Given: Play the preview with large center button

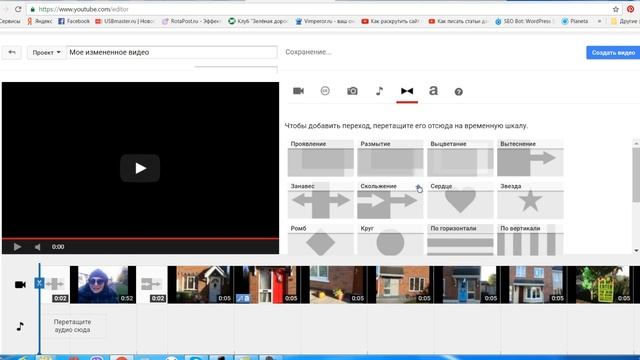Looking at the screenshot, I should click(140, 168).
